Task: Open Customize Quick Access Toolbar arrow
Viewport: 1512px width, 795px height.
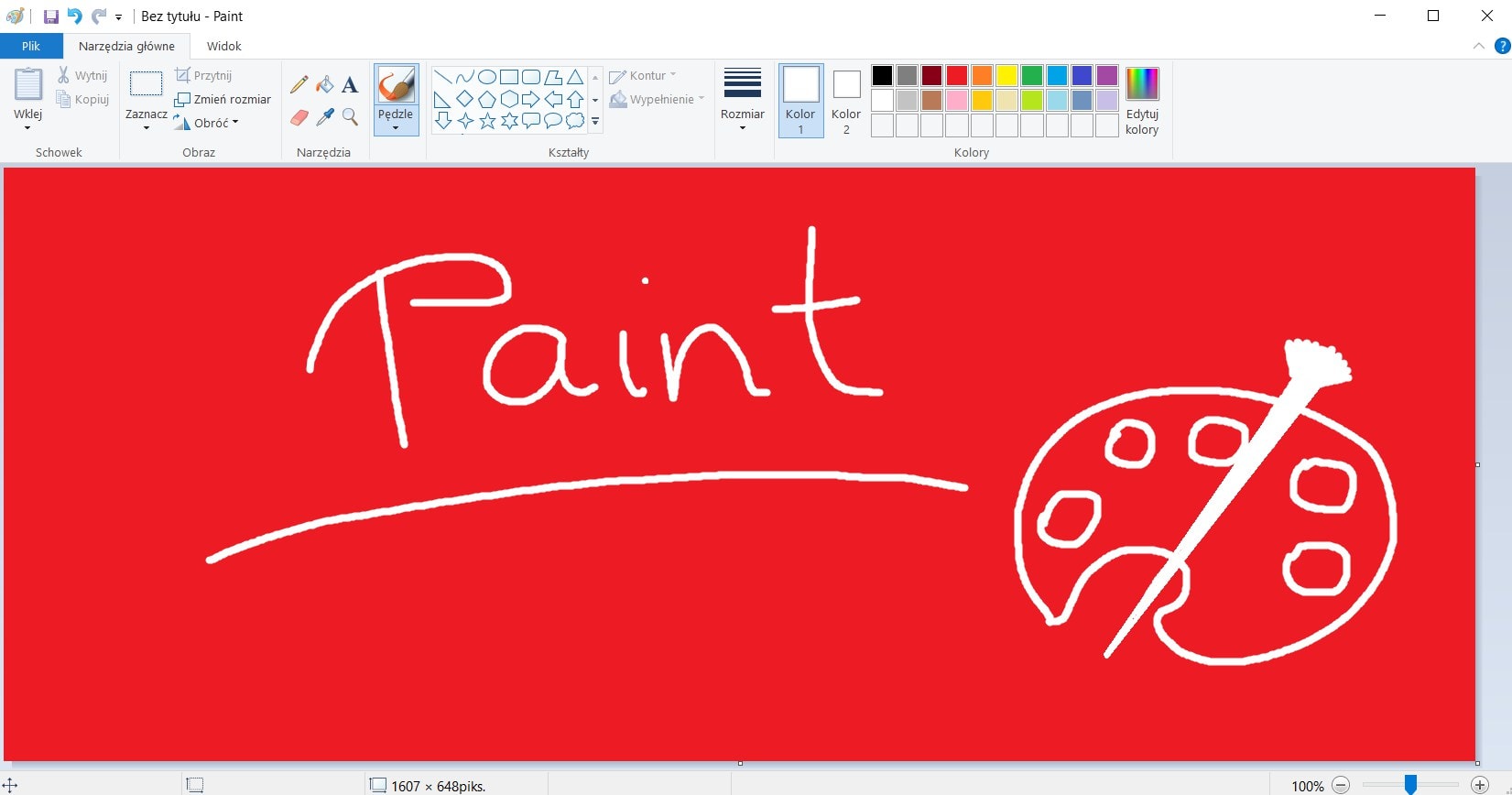Action: click(119, 17)
